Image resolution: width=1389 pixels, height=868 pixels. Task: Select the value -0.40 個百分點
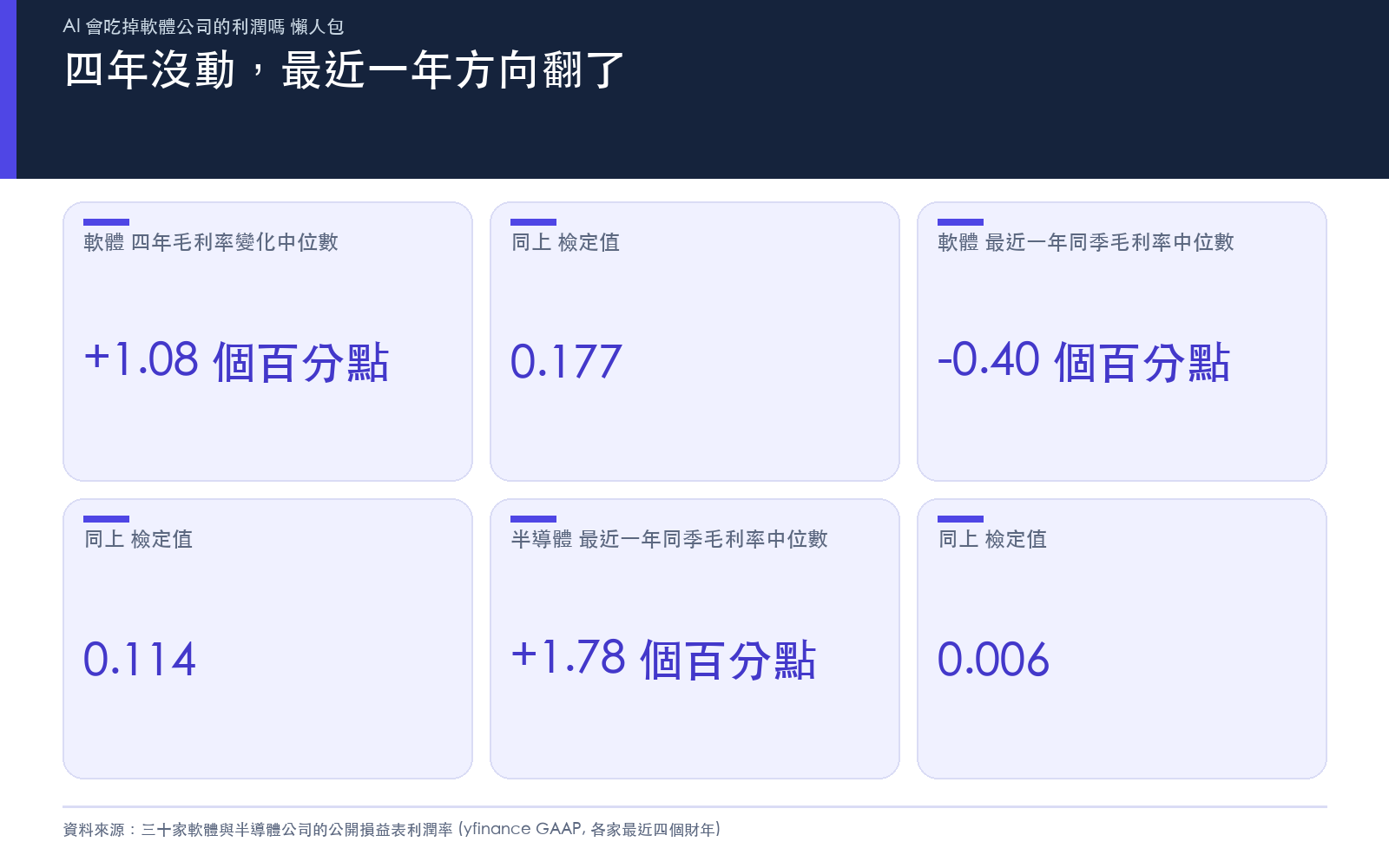pyautogui.click(x=1084, y=361)
